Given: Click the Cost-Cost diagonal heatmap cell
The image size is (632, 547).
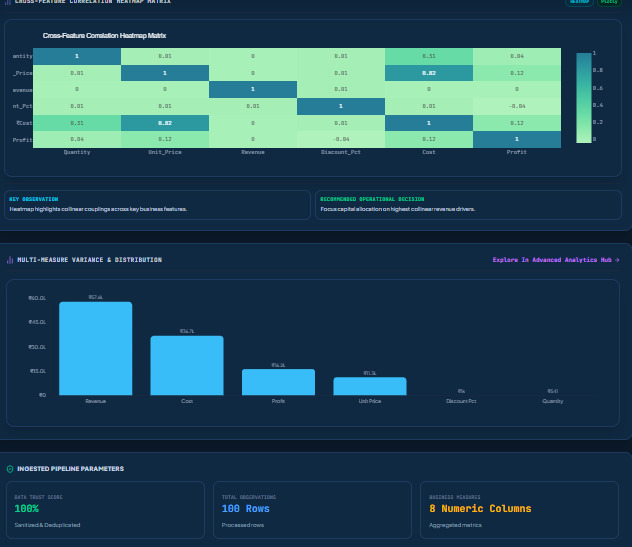Looking at the screenshot, I should [x=429, y=123].
